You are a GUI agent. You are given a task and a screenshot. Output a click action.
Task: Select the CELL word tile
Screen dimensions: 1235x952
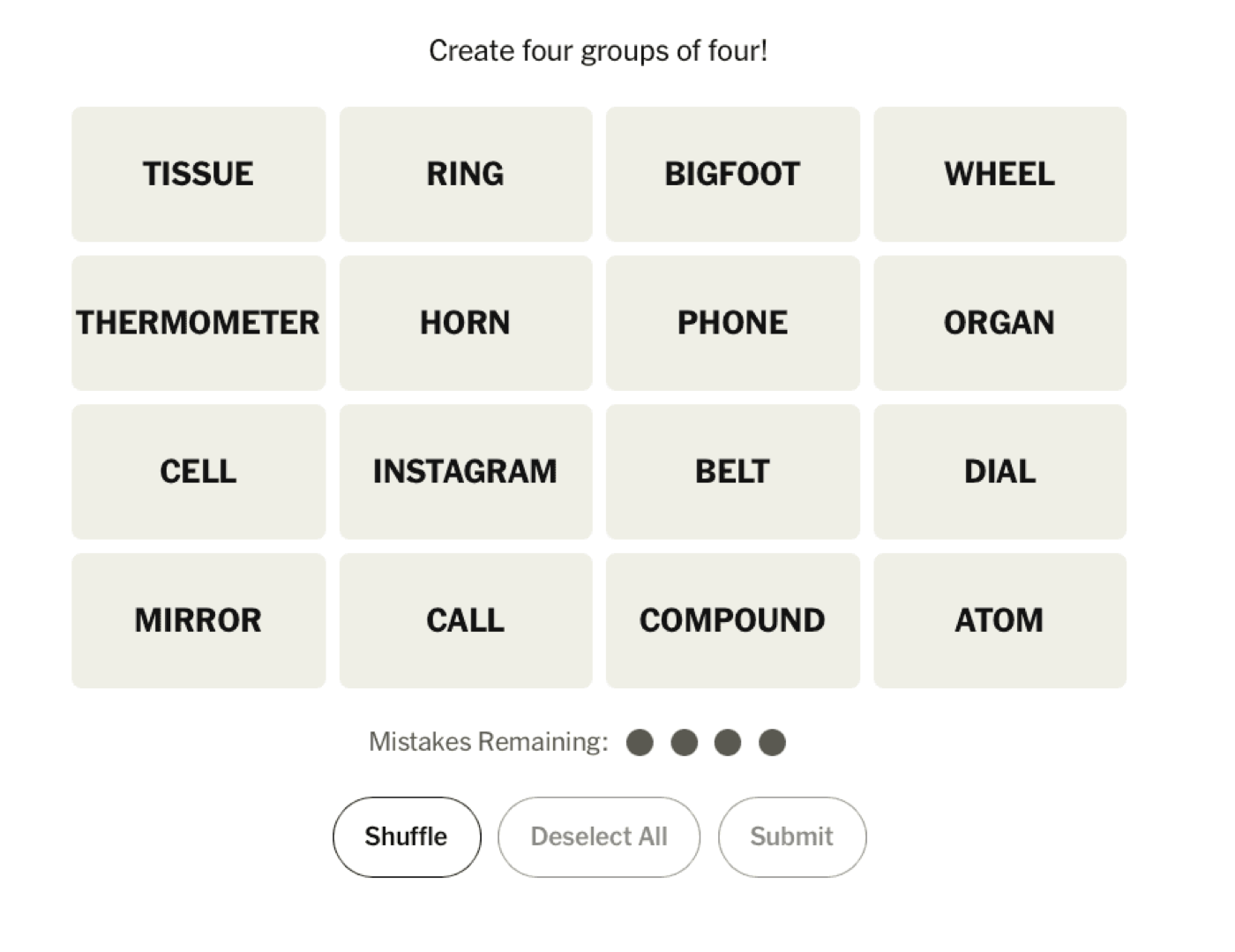(x=198, y=471)
